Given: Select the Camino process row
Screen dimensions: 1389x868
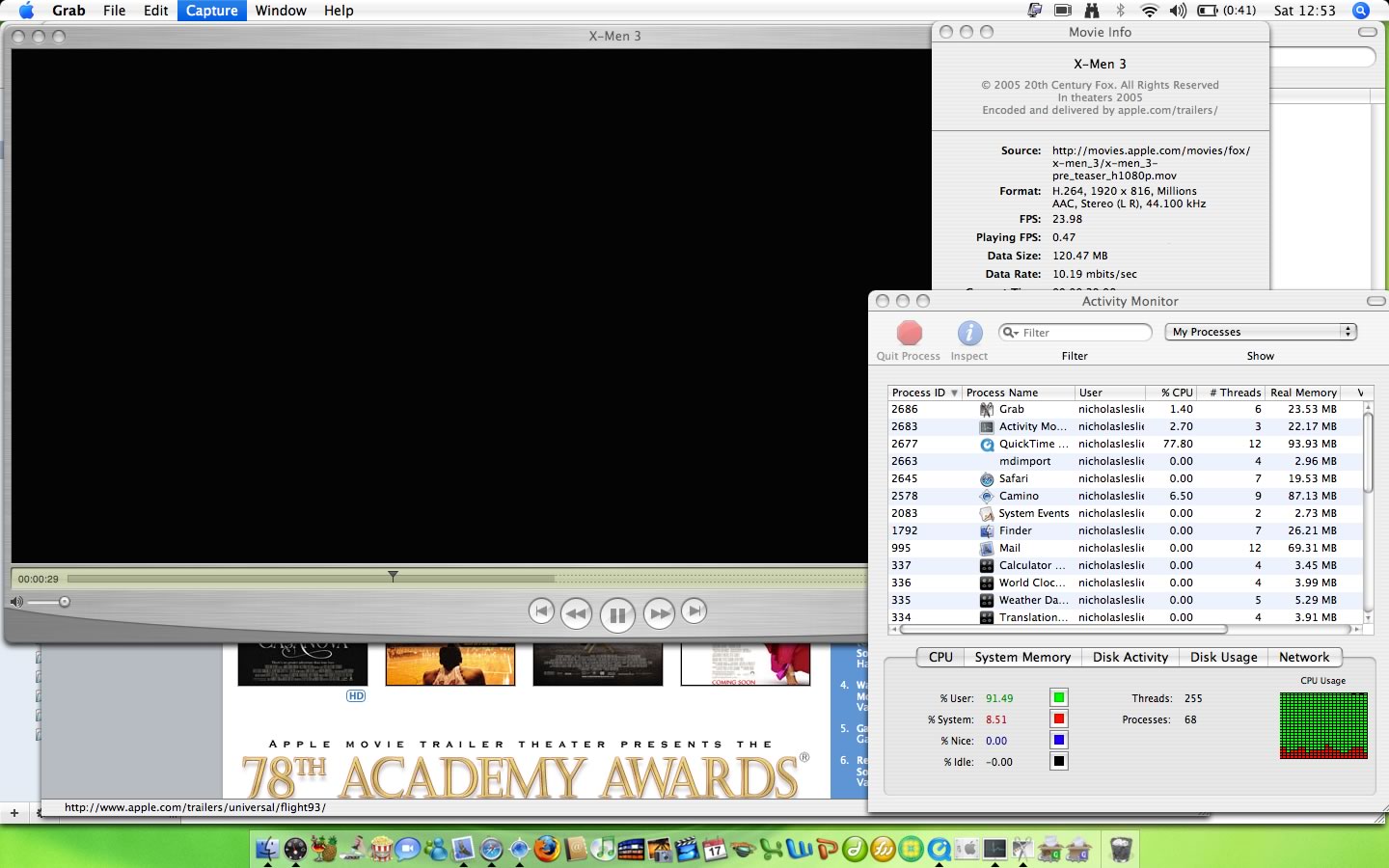Looking at the screenshot, I should pyautogui.click(x=1125, y=496).
